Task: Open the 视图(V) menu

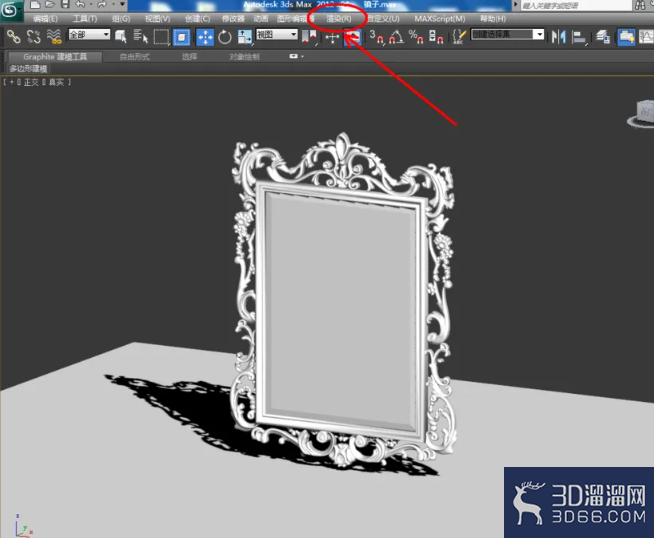Action: point(157,19)
